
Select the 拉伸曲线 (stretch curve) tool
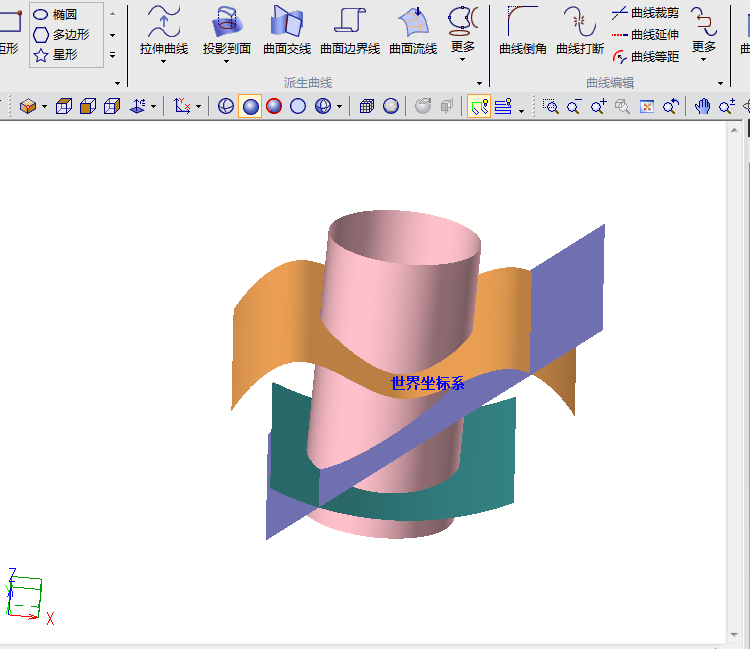click(x=163, y=29)
